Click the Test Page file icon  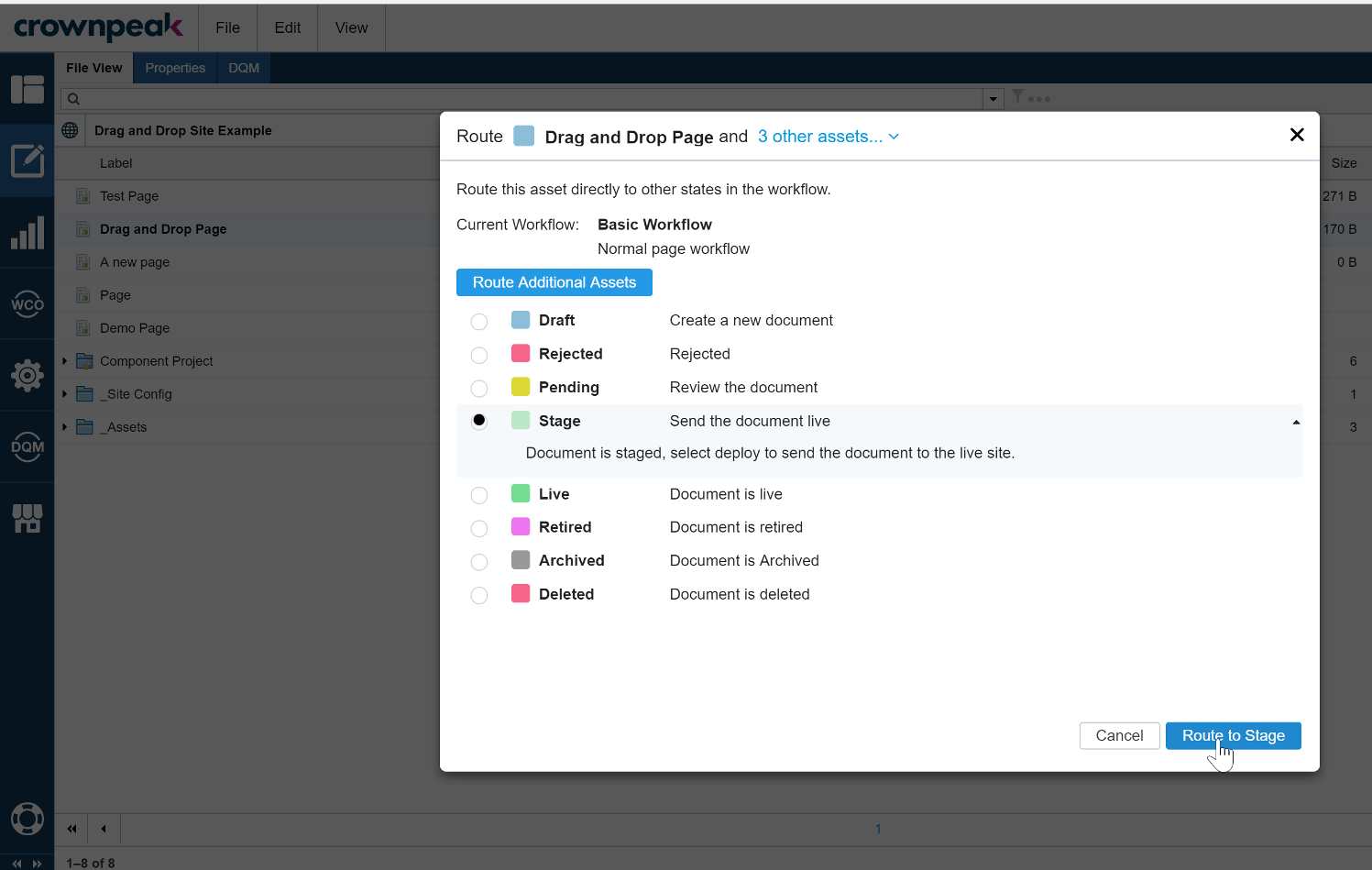(x=83, y=196)
